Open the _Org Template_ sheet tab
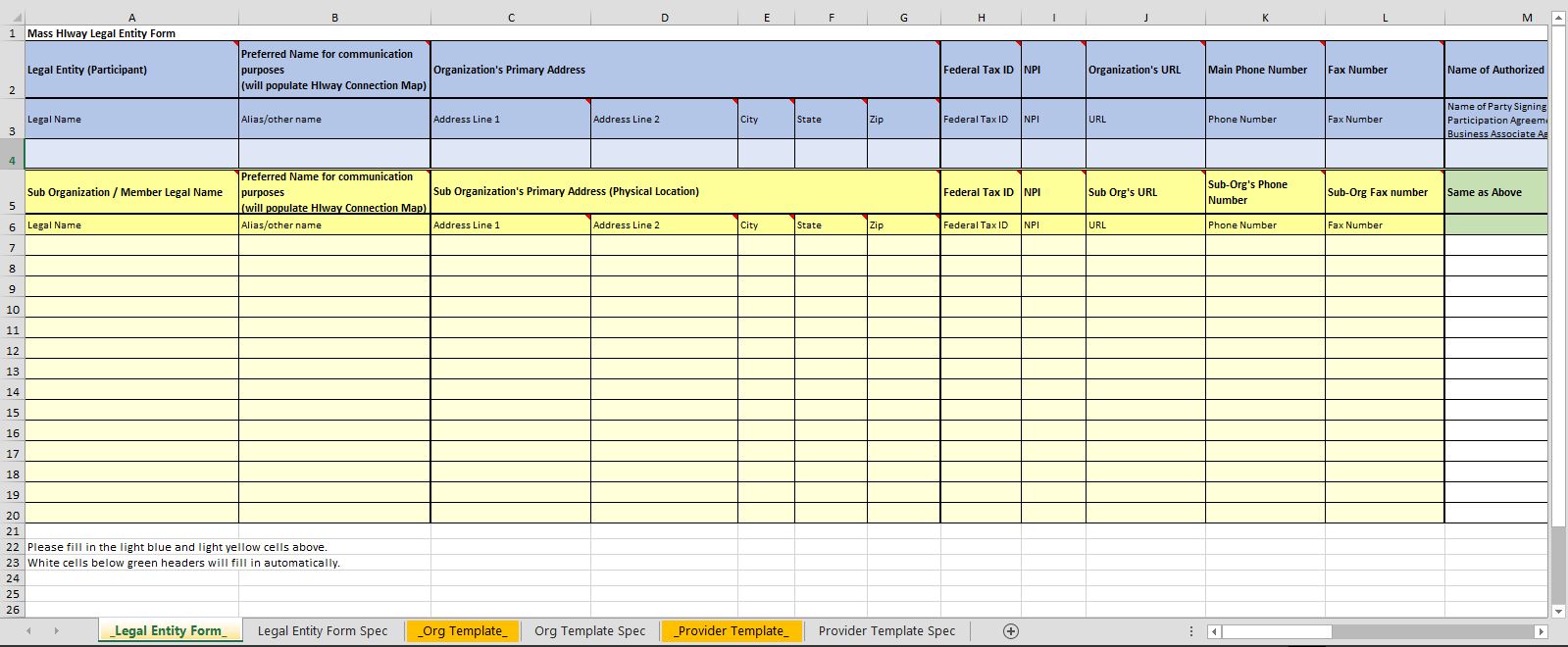Viewport: 1568px width, 647px height. point(463,631)
